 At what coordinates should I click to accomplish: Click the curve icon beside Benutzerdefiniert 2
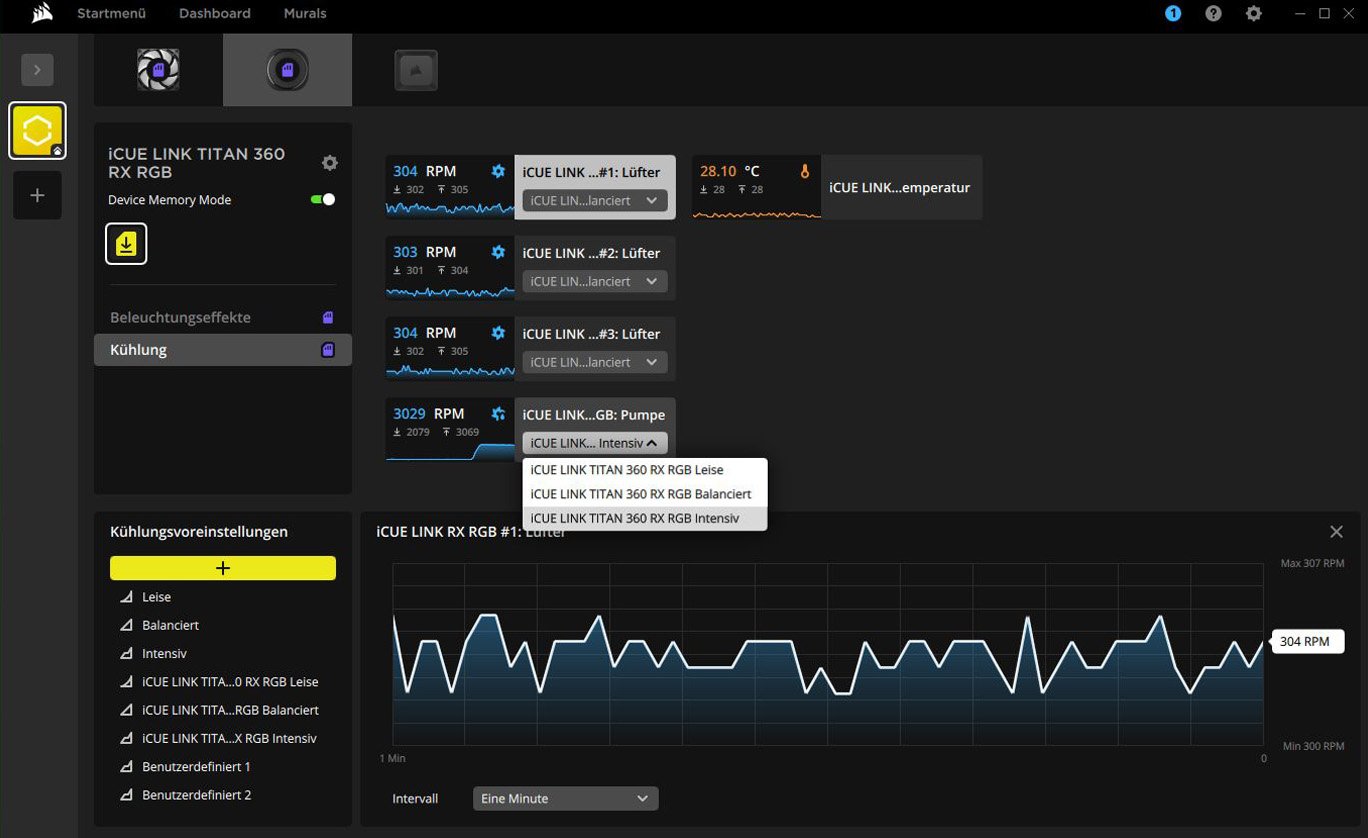(126, 795)
